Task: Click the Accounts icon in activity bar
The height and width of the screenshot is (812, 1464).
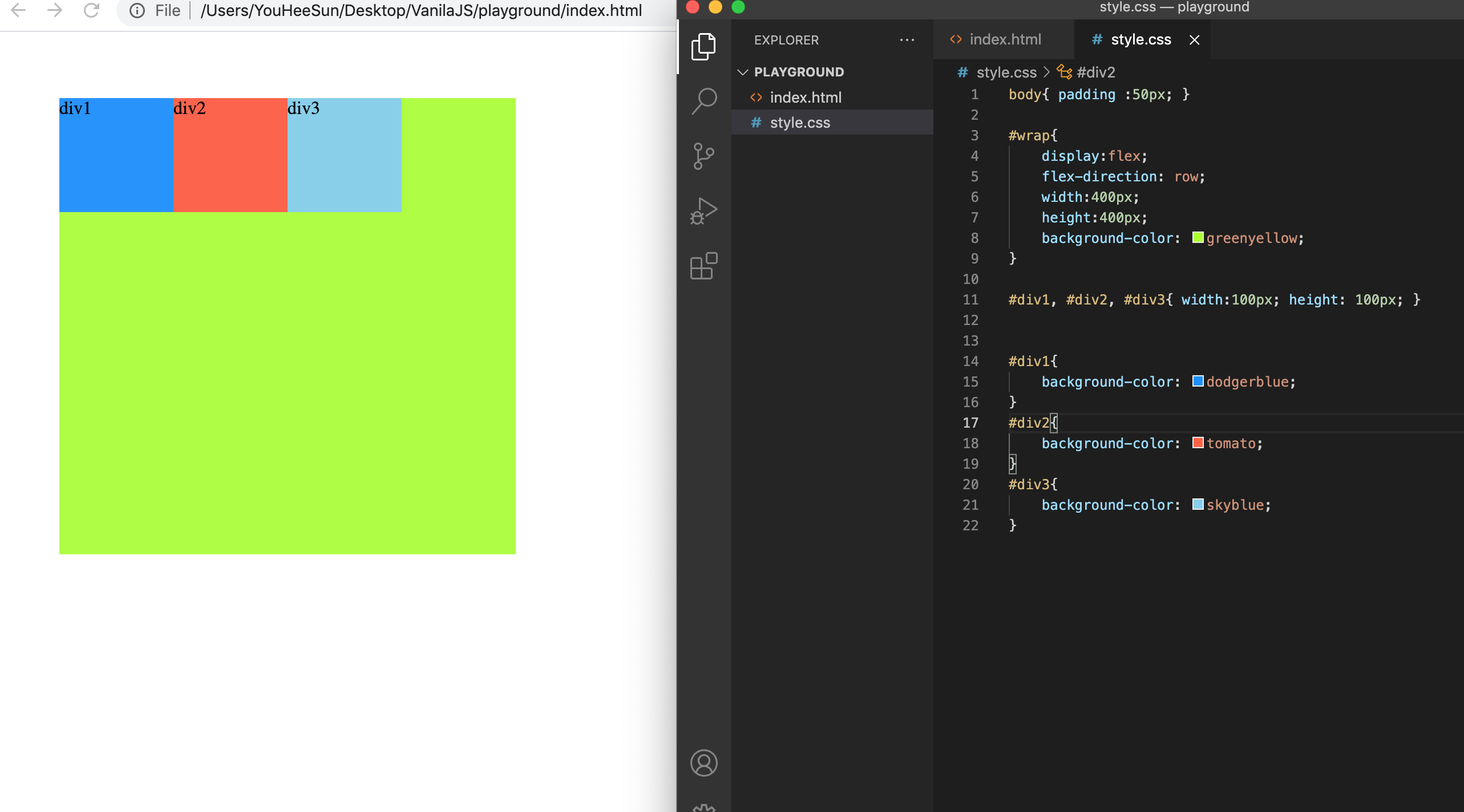Action: (703, 762)
